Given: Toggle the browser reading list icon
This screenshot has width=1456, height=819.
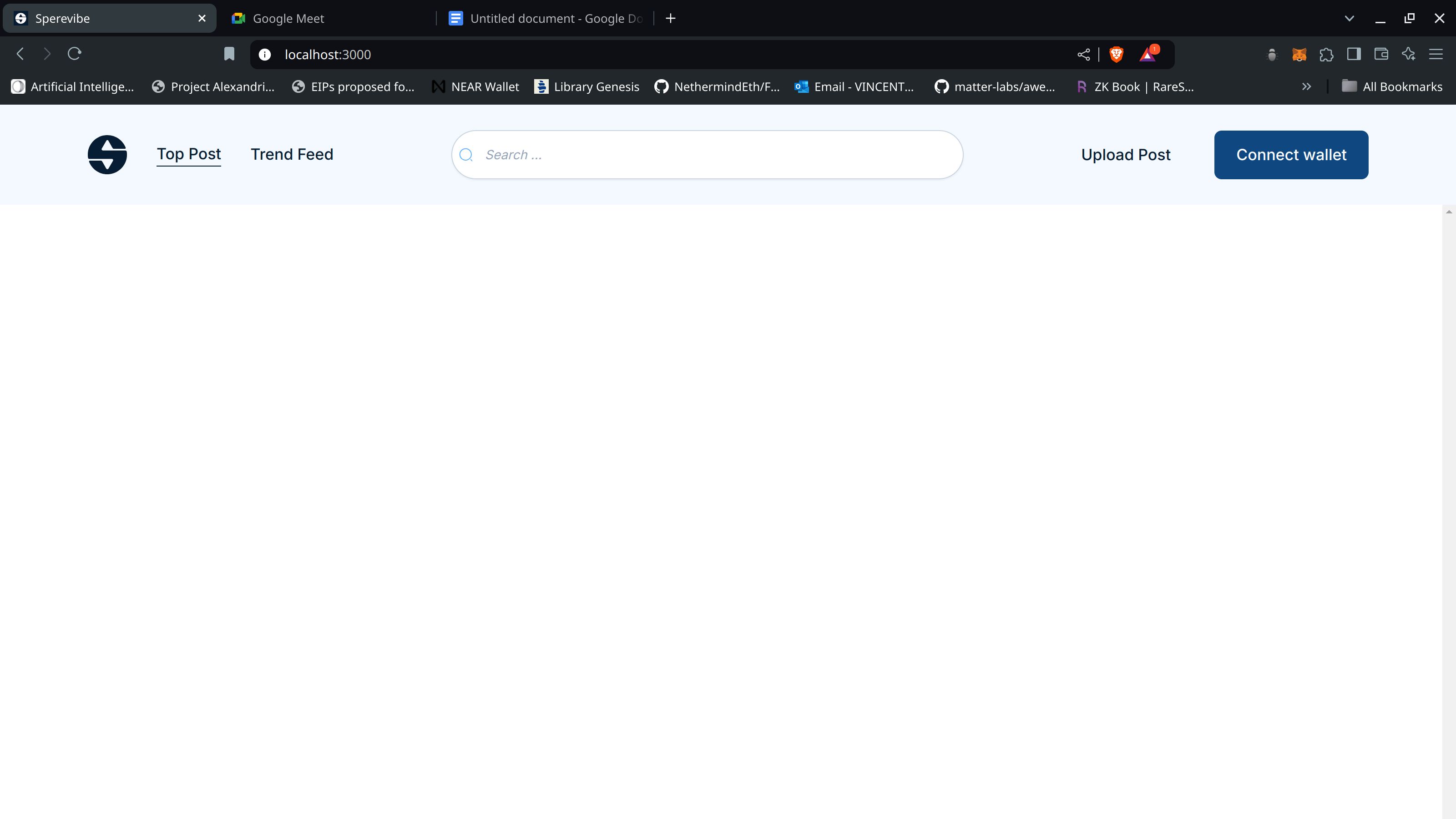Looking at the screenshot, I should coord(1354,54).
